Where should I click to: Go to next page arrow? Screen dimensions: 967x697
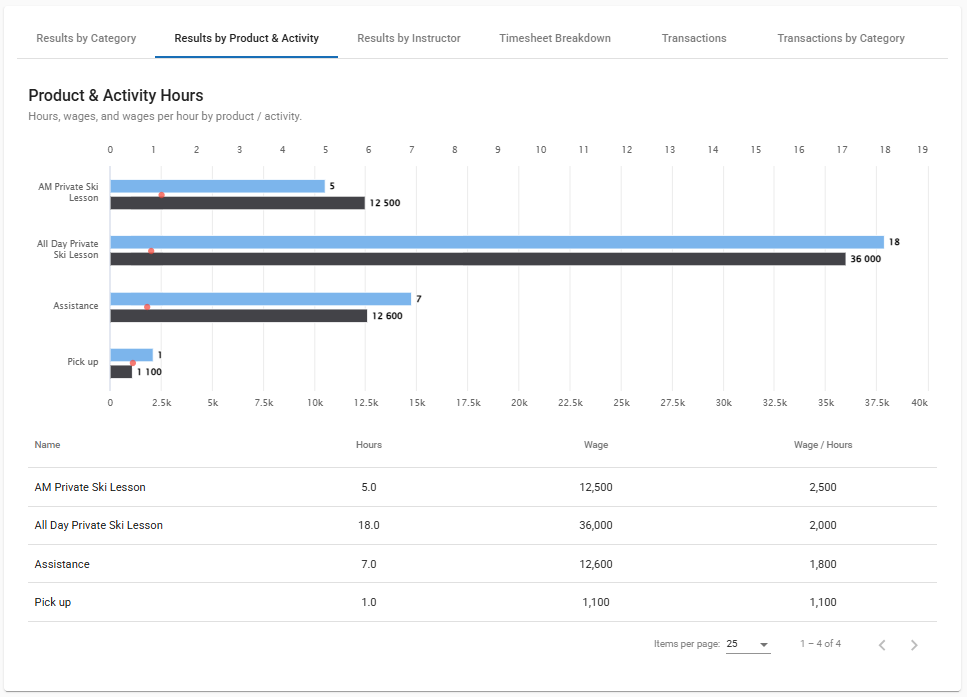[x=914, y=645]
